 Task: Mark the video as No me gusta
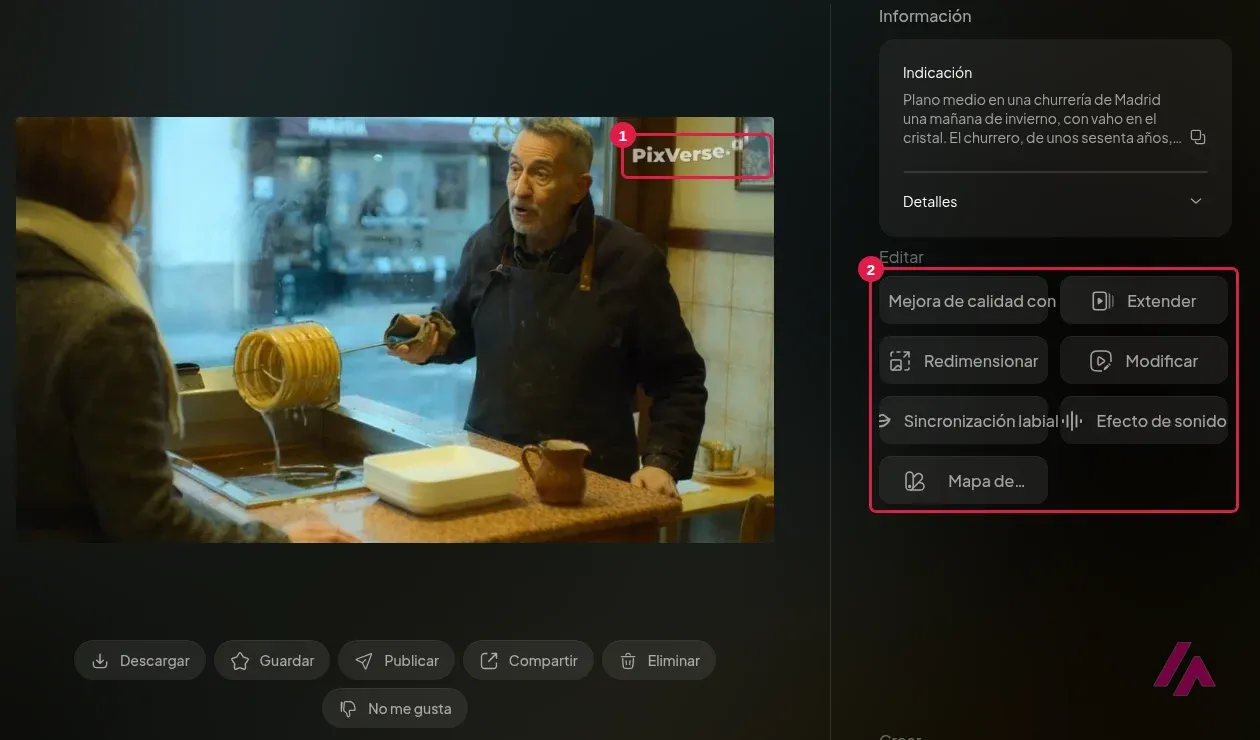coord(395,708)
